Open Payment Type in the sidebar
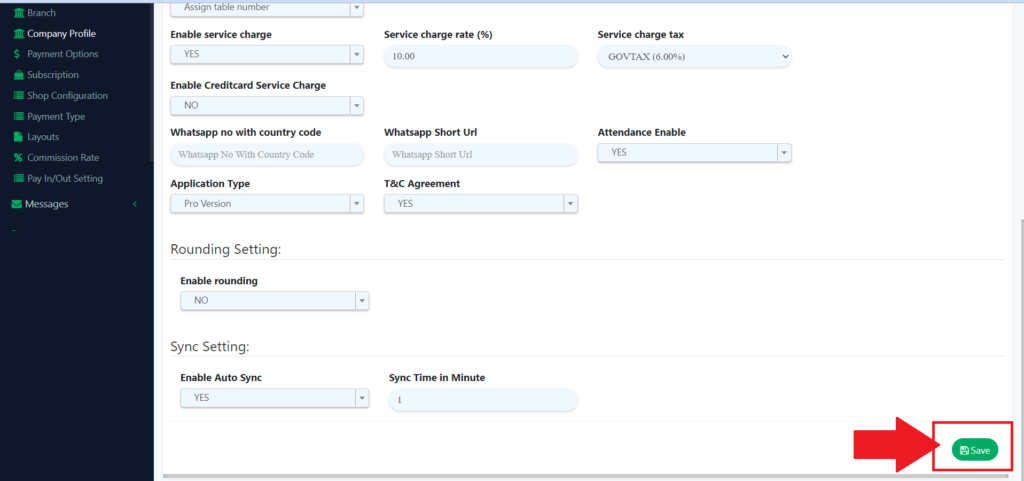Image resolution: width=1024 pixels, height=481 pixels. 56,117
